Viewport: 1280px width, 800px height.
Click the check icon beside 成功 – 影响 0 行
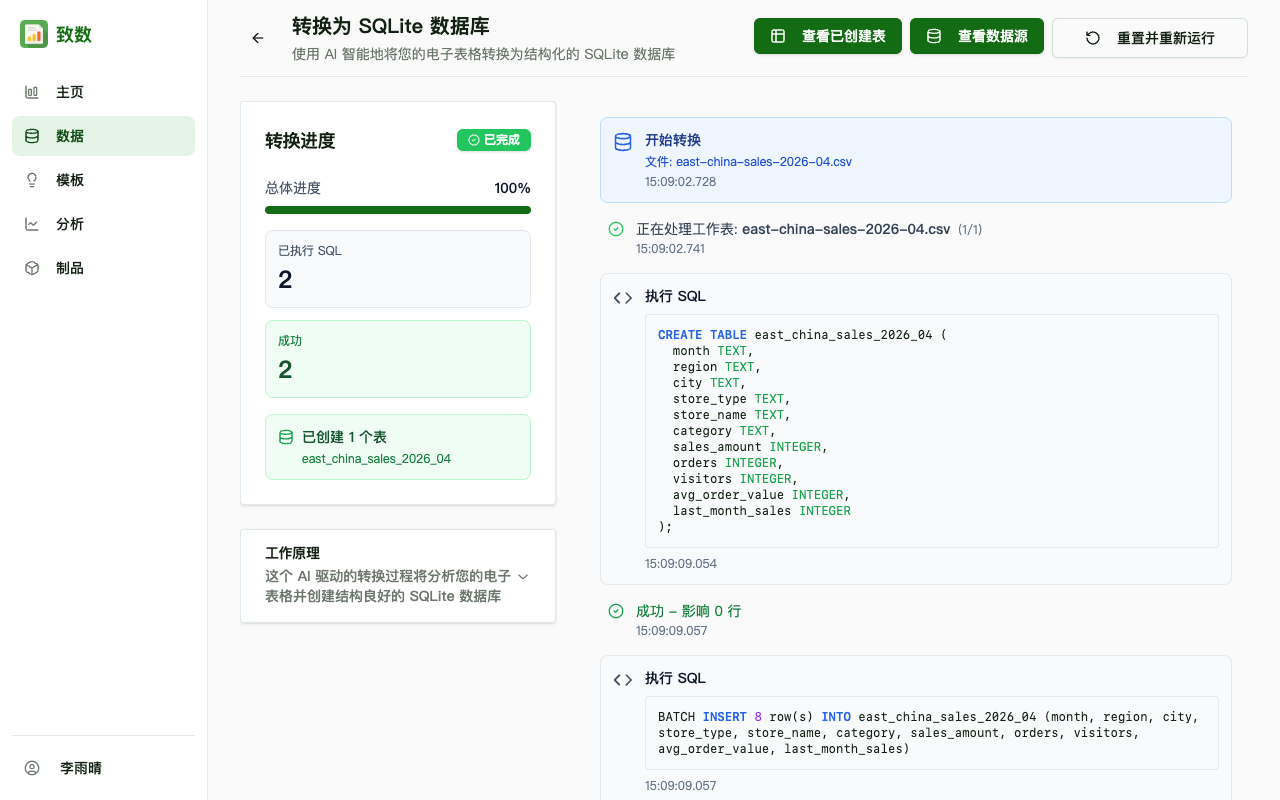click(616, 611)
